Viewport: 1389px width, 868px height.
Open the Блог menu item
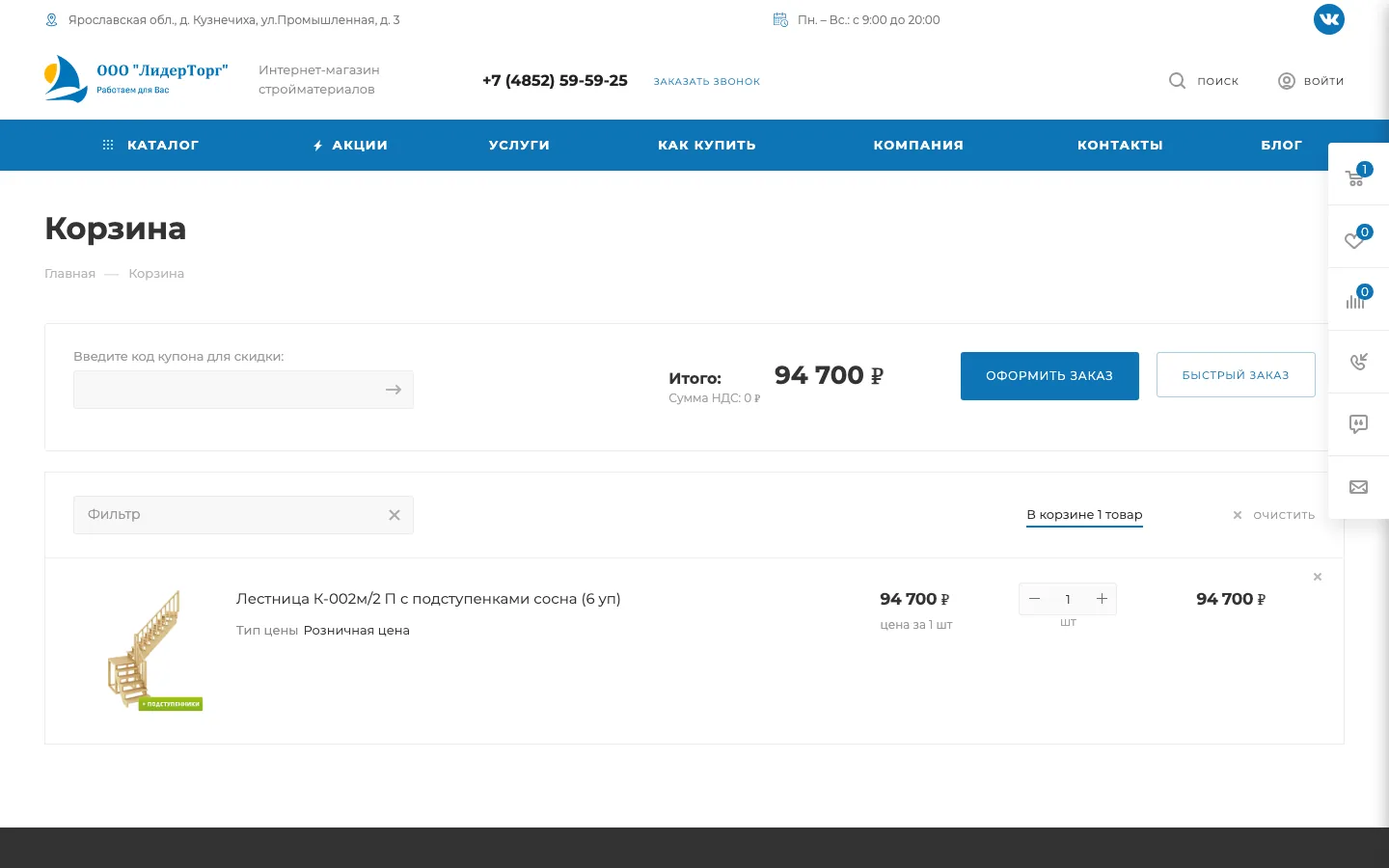click(x=1282, y=145)
